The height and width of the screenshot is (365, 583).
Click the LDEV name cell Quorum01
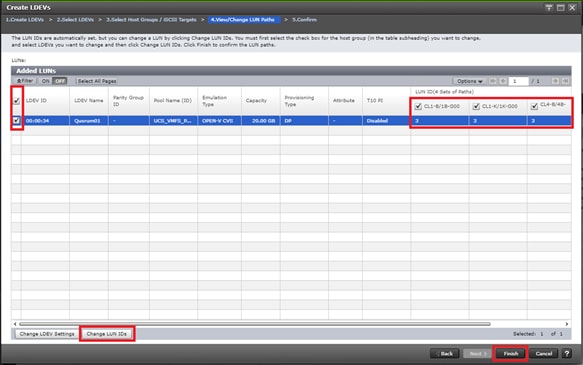click(x=89, y=121)
